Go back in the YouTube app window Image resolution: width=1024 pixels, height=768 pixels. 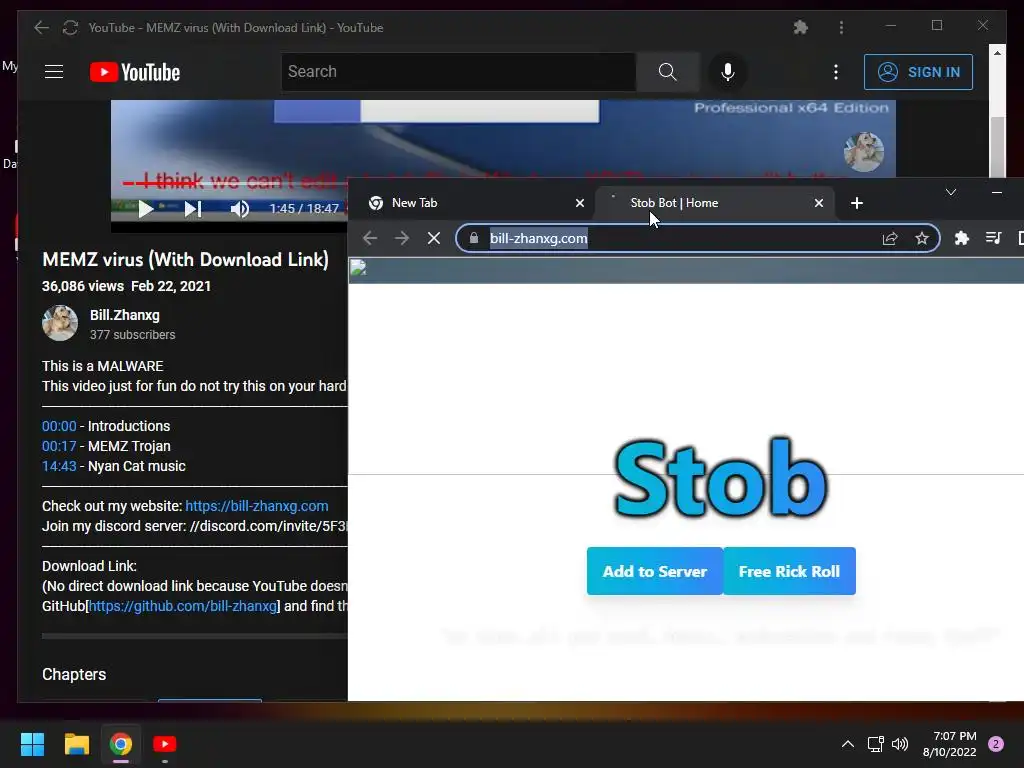click(41, 27)
